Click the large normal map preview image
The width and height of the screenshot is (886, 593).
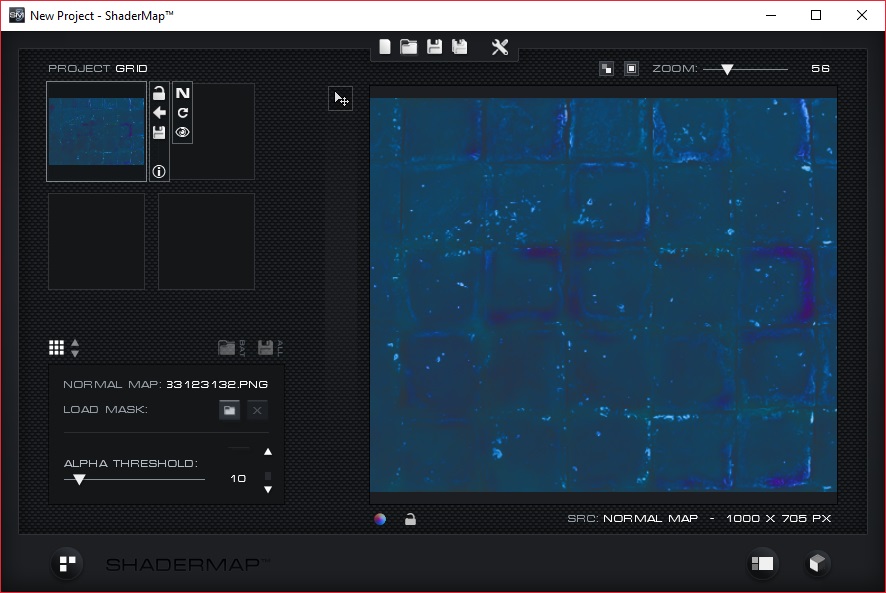click(603, 295)
